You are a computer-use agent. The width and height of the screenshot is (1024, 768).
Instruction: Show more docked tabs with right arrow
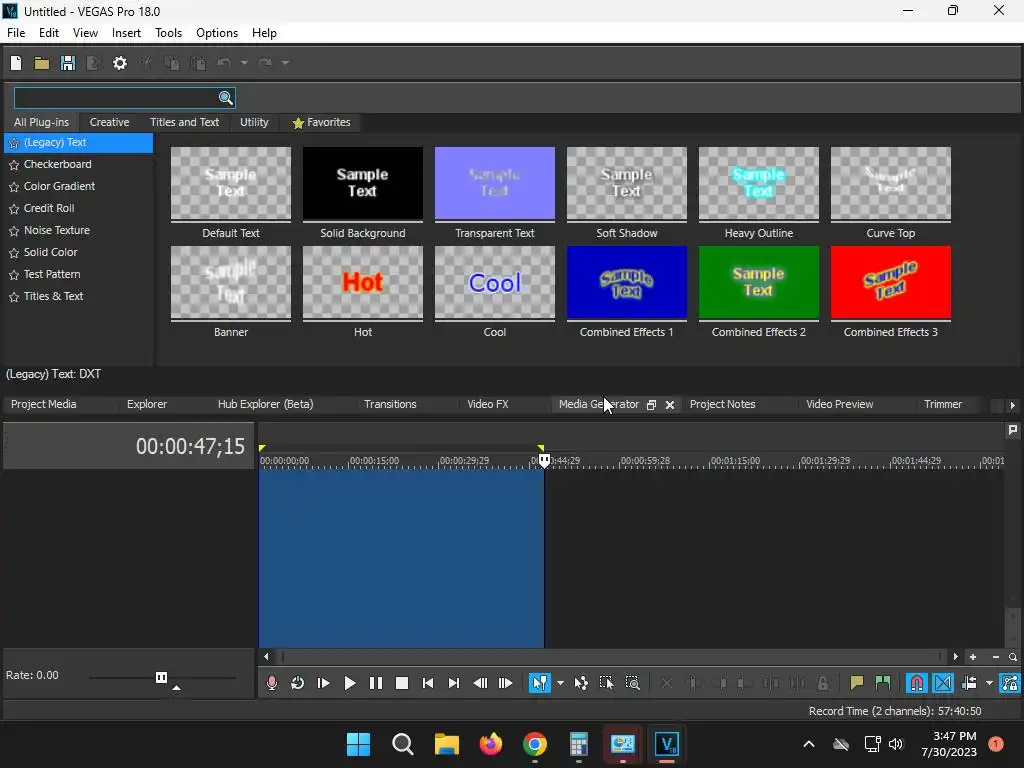1012,405
